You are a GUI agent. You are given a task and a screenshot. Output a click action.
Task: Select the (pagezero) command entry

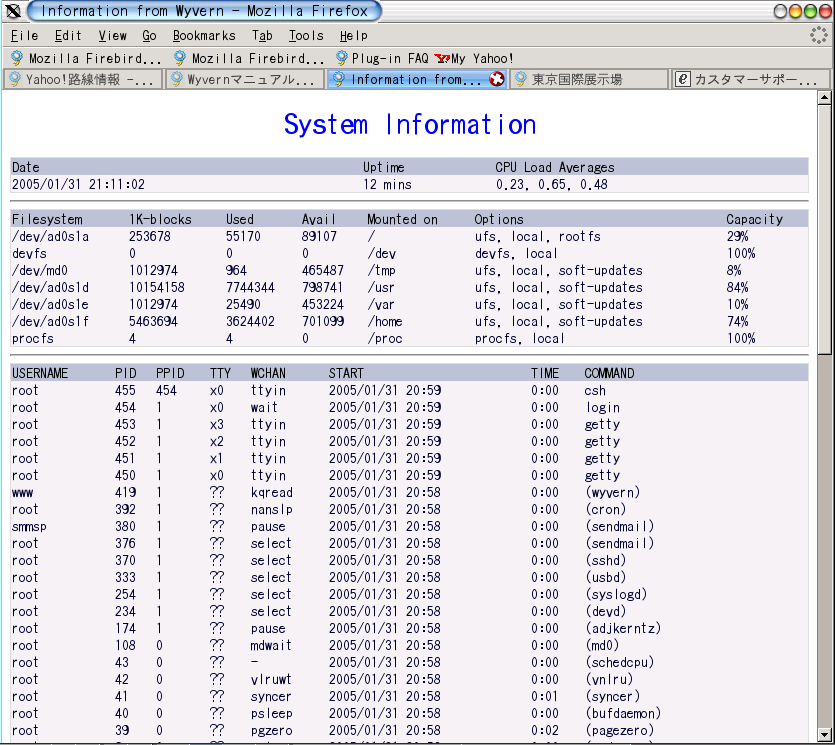click(x=619, y=731)
